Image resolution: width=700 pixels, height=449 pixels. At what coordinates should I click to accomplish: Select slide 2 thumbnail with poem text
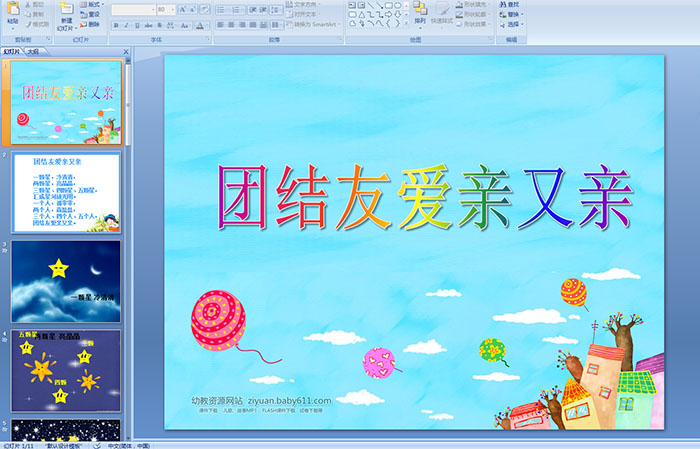click(x=66, y=192)
